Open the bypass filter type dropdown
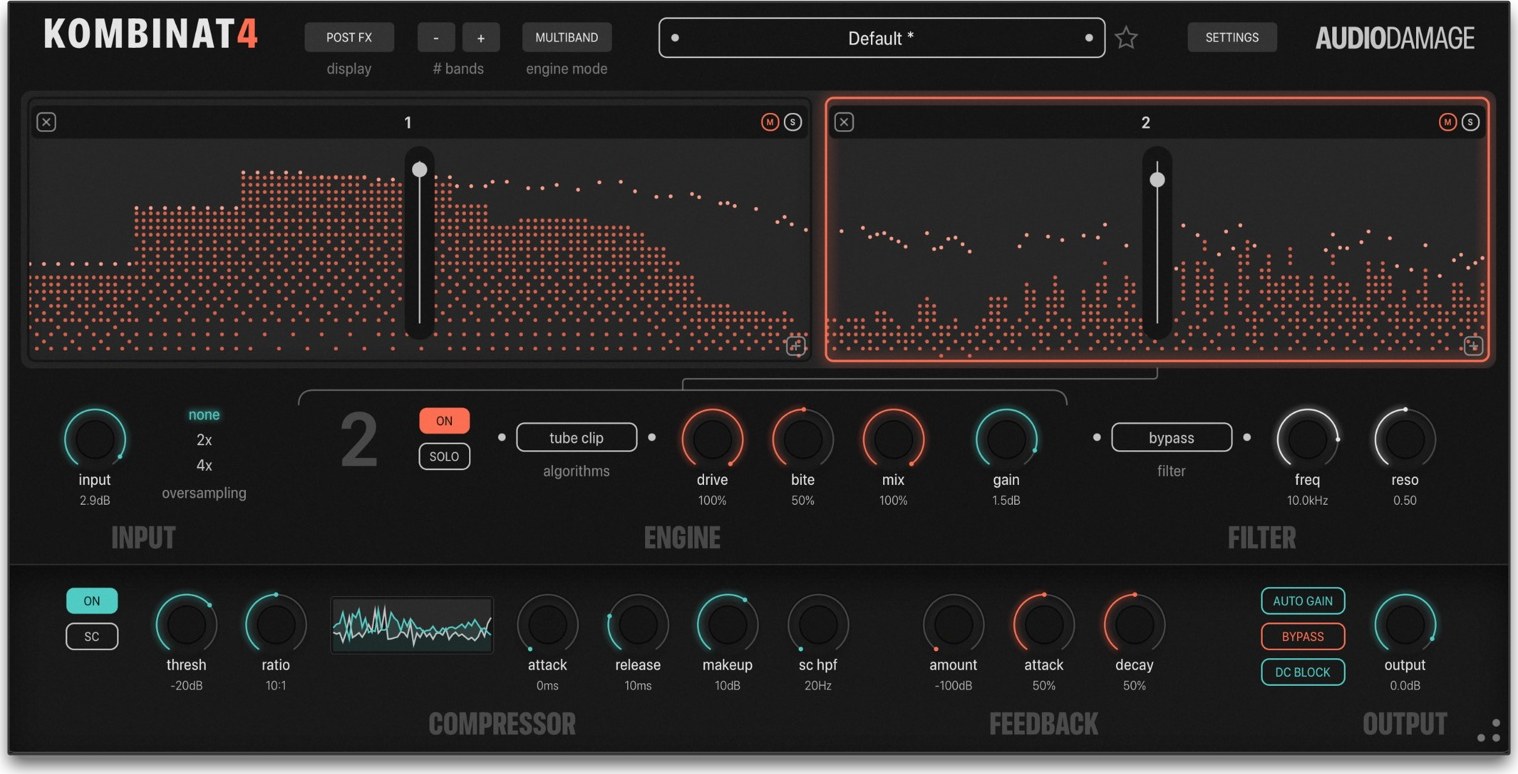The height and width of the screenshot is (774, 1518). (1171, 438)
